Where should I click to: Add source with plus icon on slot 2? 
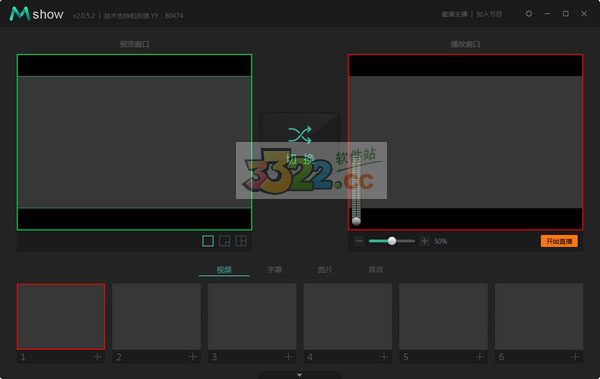[x=193, y=357]
